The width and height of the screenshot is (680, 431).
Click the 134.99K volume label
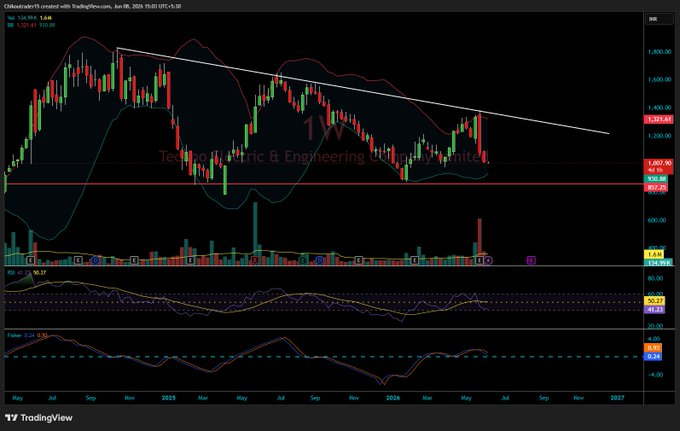[x=659, y=263]
